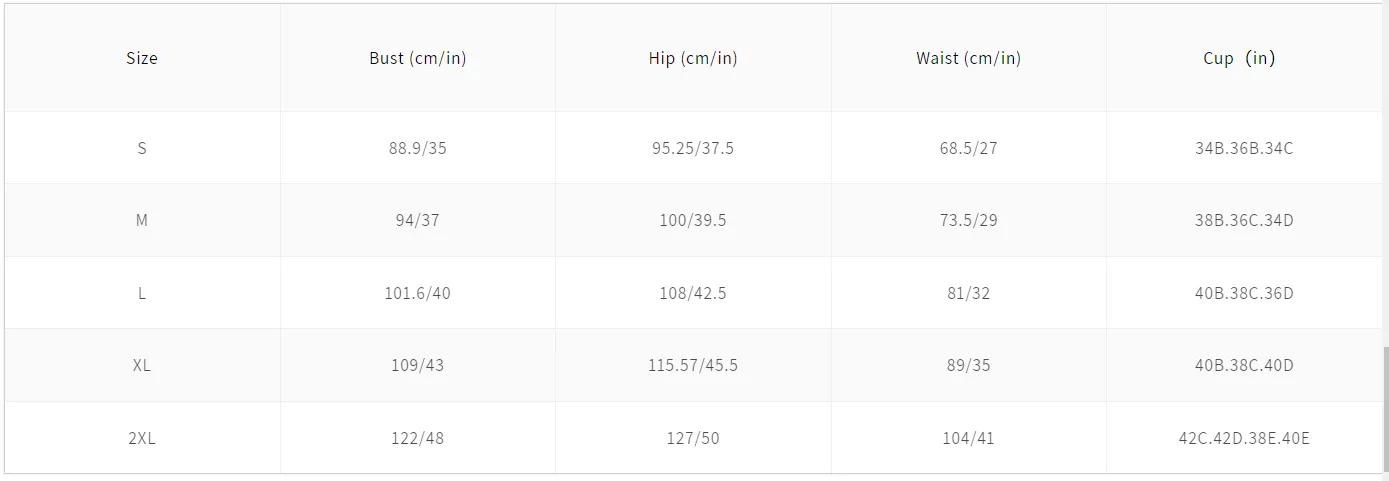Select the 95.25/37.5 hip measurement cell

click(693, 148)
